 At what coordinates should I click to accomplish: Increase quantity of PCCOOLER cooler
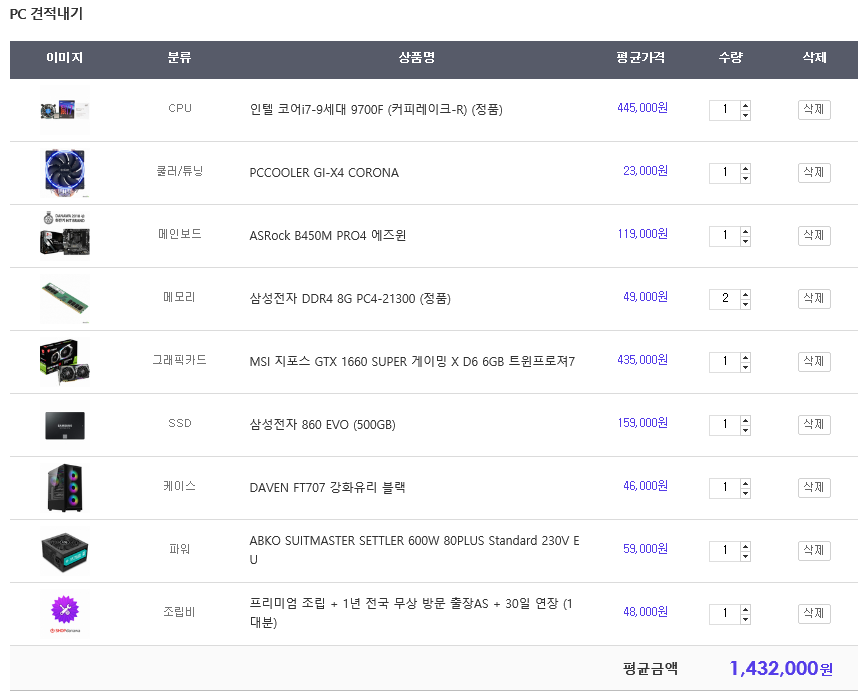[x=745, y=167]
